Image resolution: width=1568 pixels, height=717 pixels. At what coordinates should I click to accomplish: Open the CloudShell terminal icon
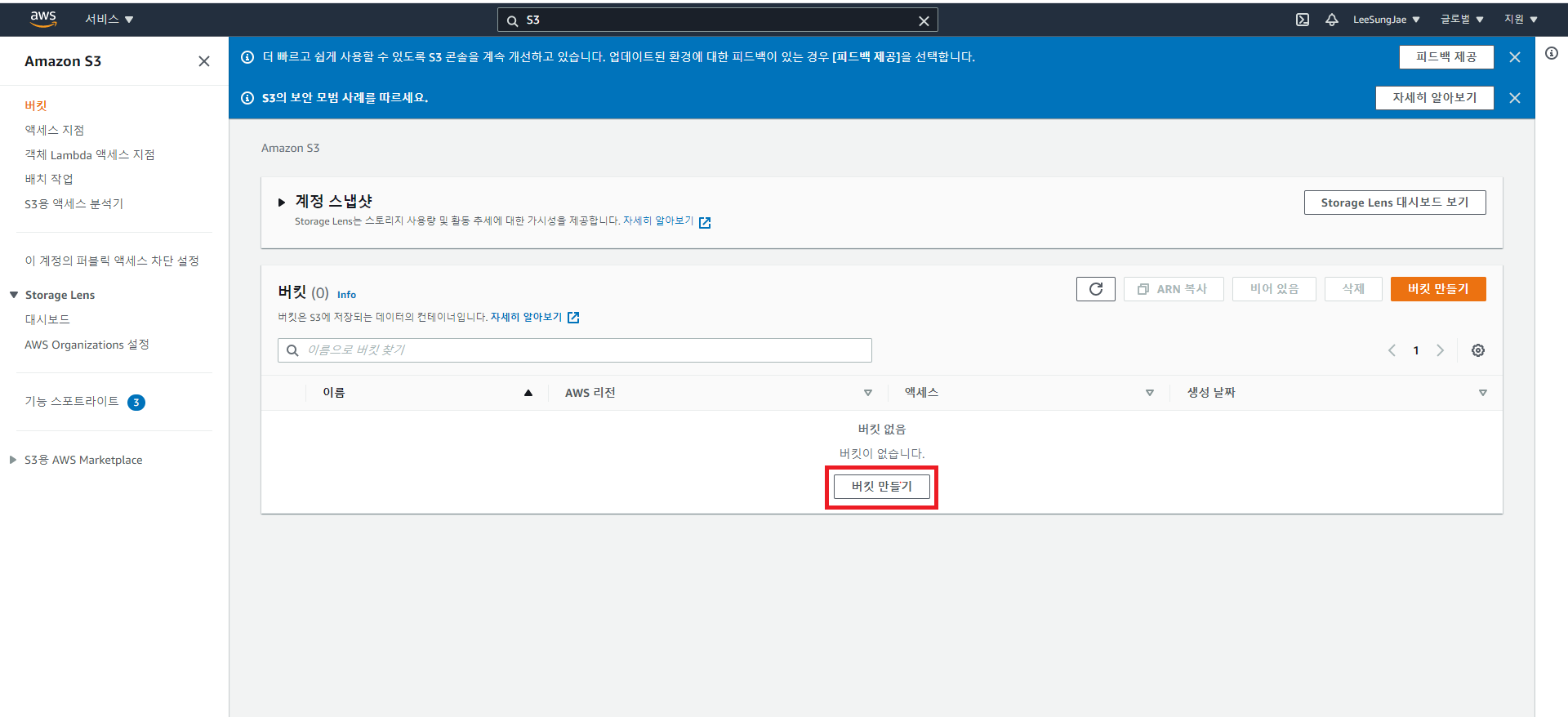1303,20
